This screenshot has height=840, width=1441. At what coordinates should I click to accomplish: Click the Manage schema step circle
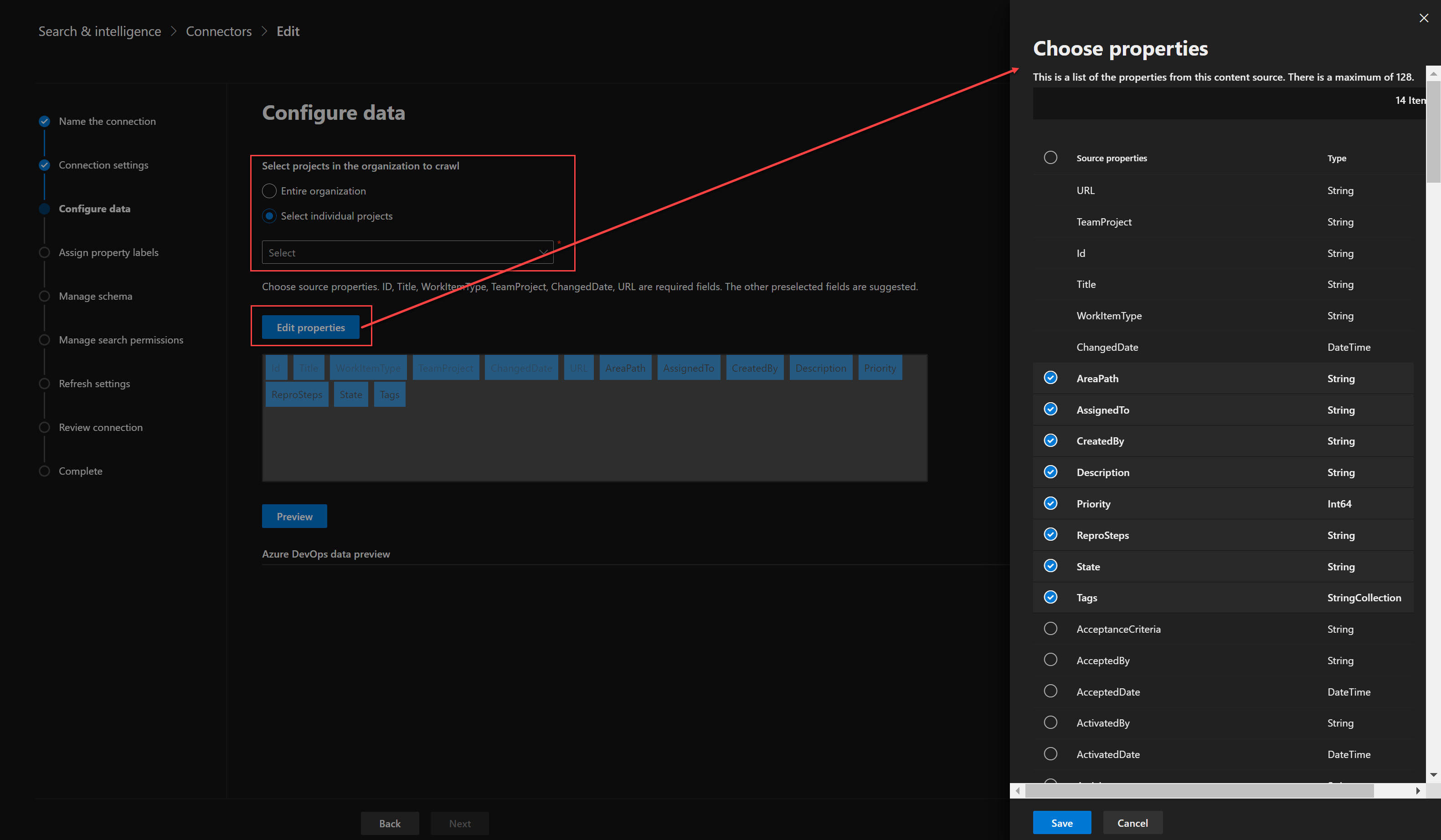point(45,296)
